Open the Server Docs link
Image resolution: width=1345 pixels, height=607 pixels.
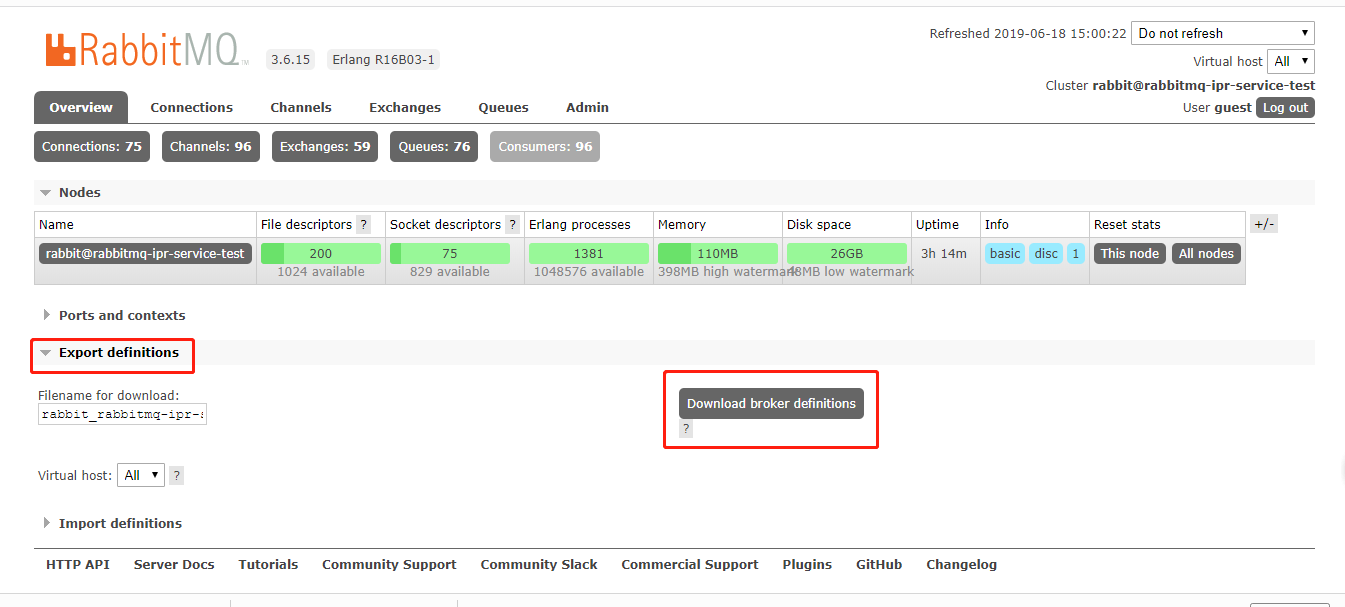click(x=174, y=565)
